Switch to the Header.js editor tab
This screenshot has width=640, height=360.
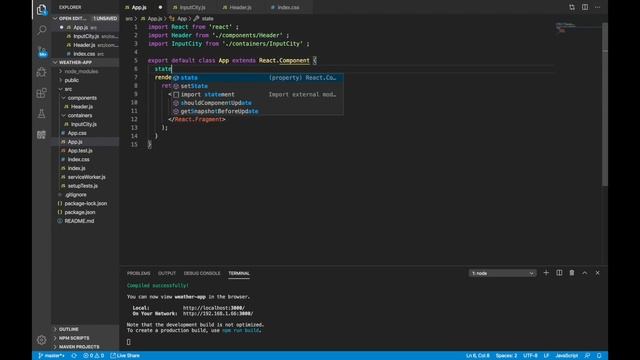point(240,7)
